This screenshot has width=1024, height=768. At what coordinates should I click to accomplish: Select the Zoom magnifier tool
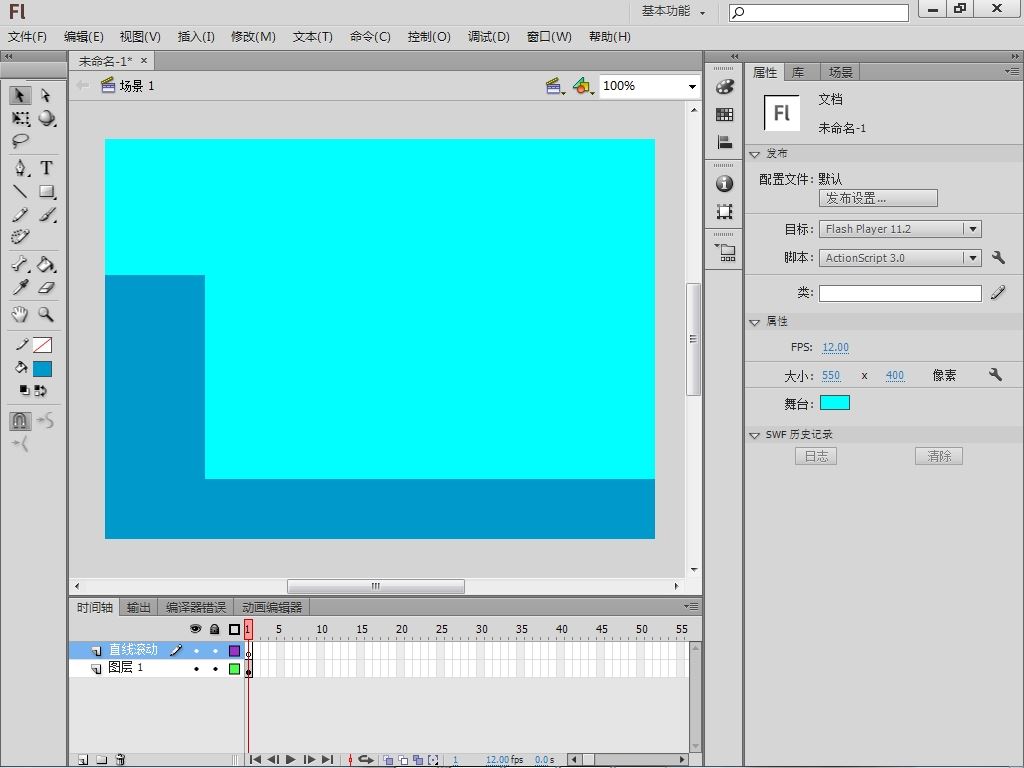point(46,314)
